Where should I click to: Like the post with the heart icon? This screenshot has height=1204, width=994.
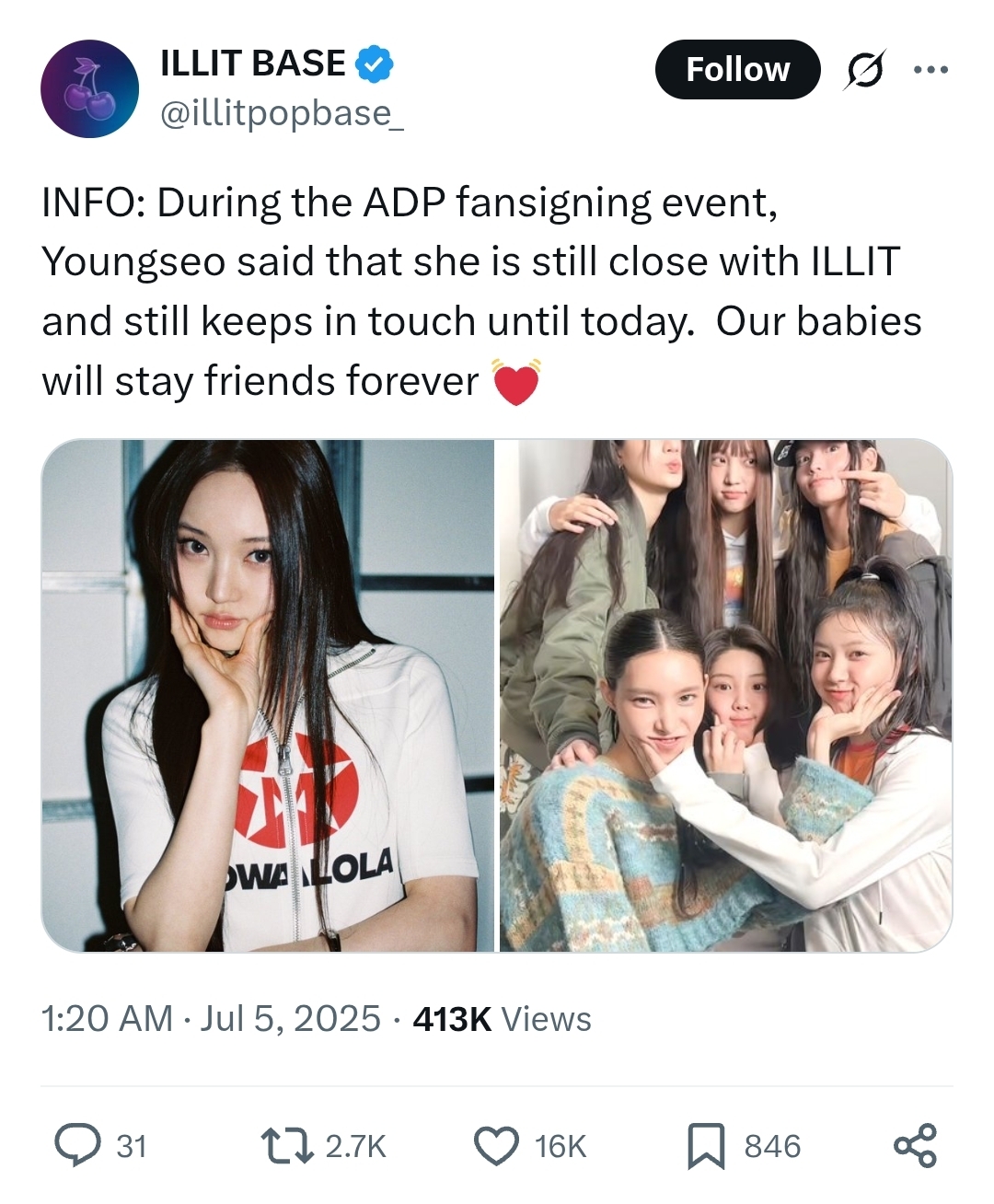[x=497, y=1146]
